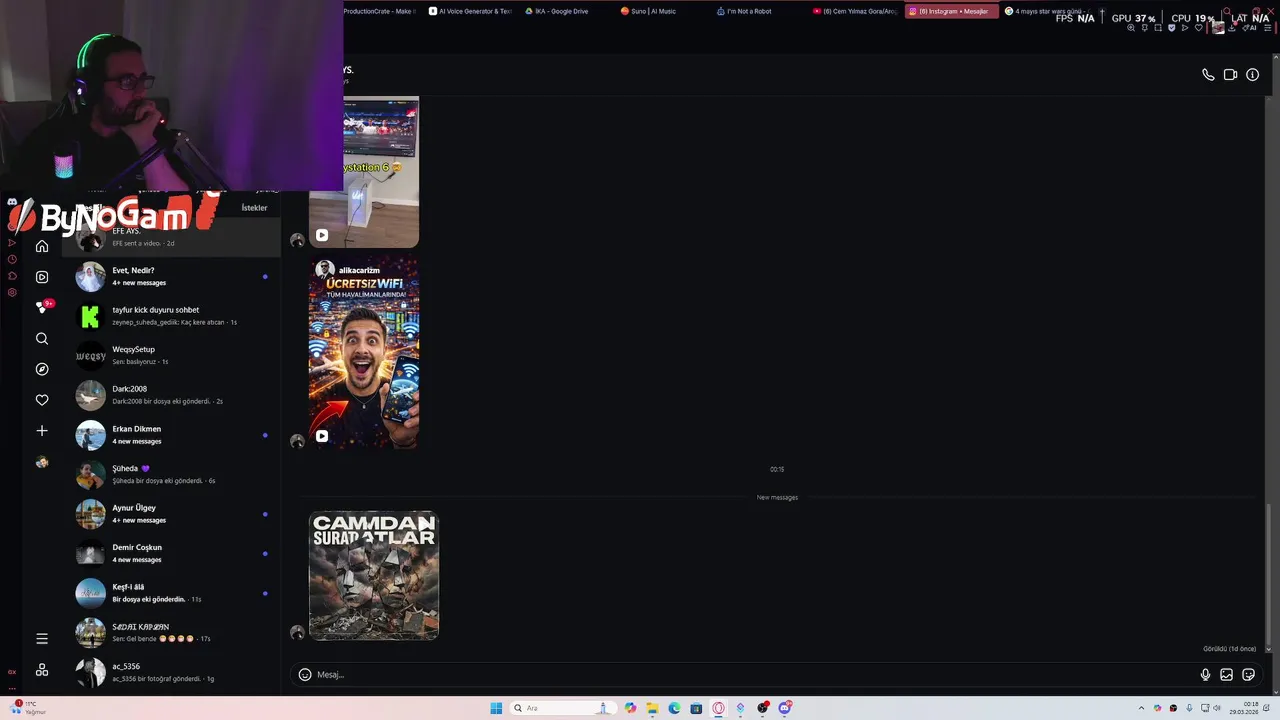The width and height of the screenshot is (1280, 720).
Task: Open the İstekler requests link
Action: point(254,208)
